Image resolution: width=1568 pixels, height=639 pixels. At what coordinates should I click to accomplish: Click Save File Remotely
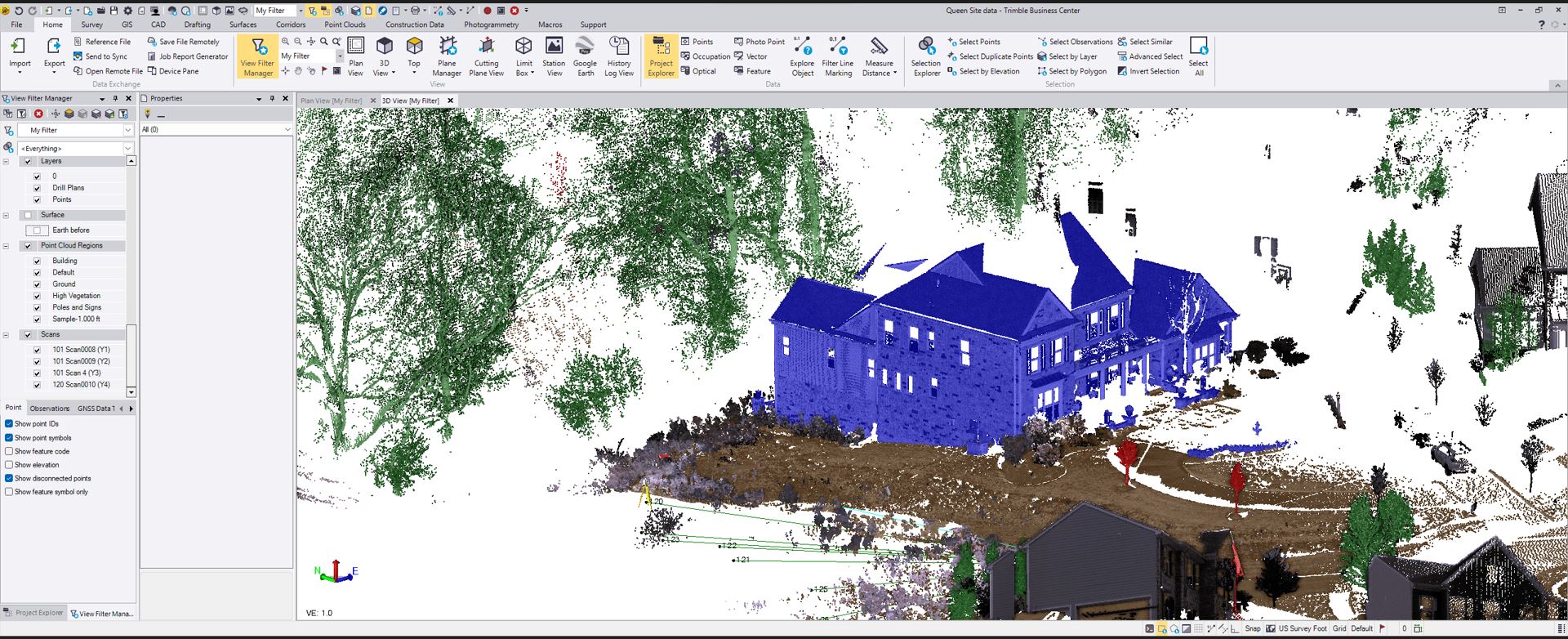point(183,42)
